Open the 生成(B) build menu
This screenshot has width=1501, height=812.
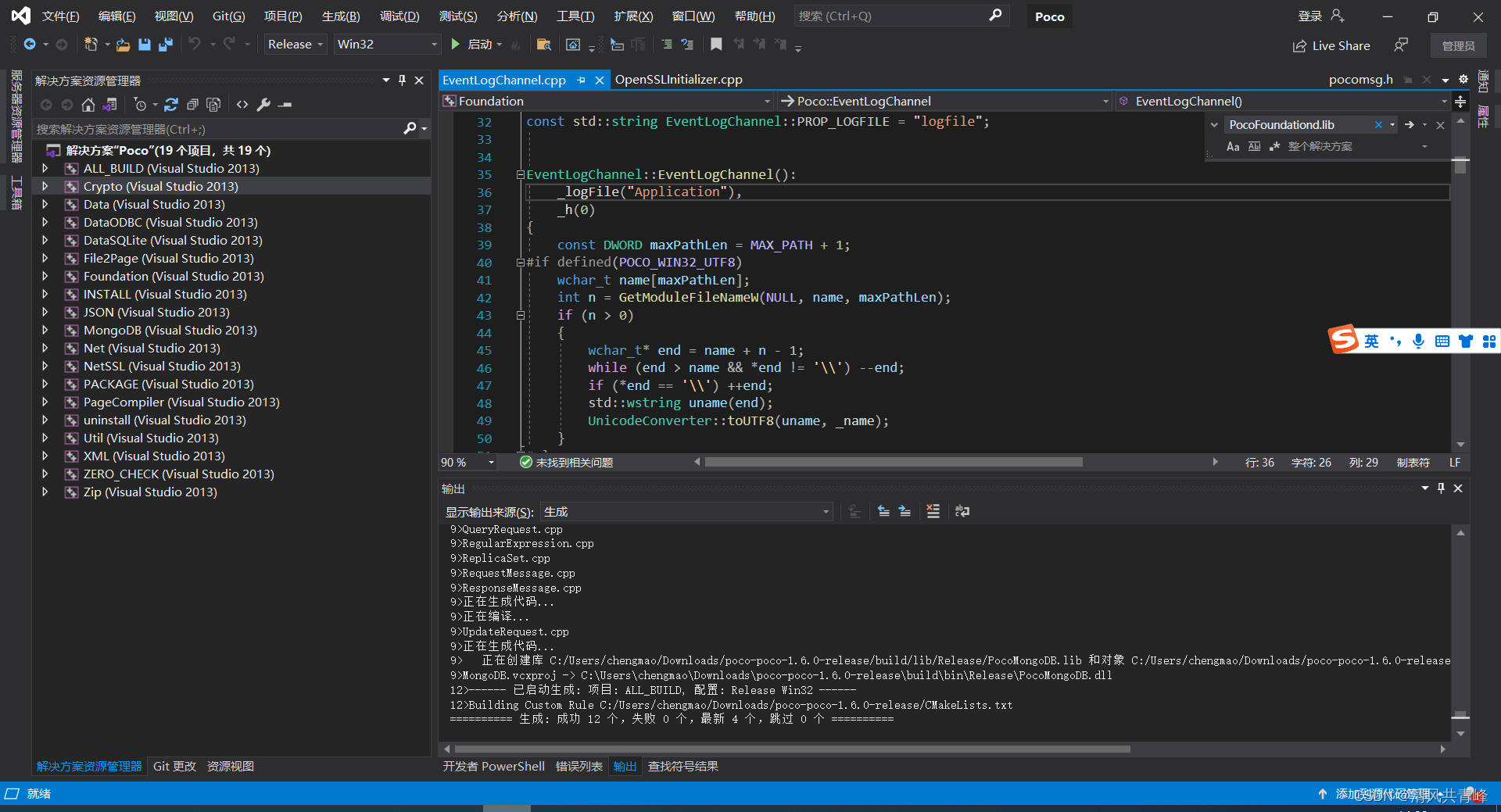click(340, 16)
